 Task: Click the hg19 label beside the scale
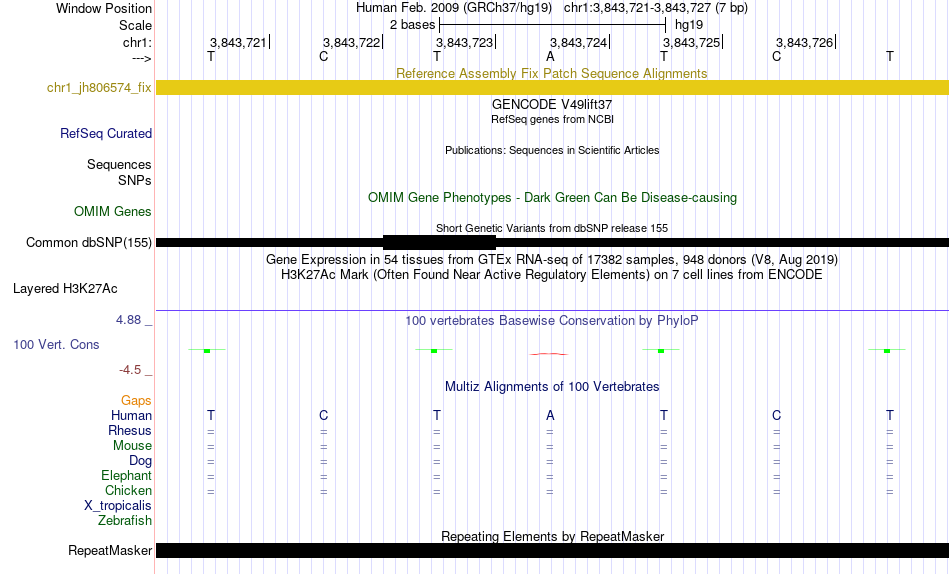[x=689, y=25]
